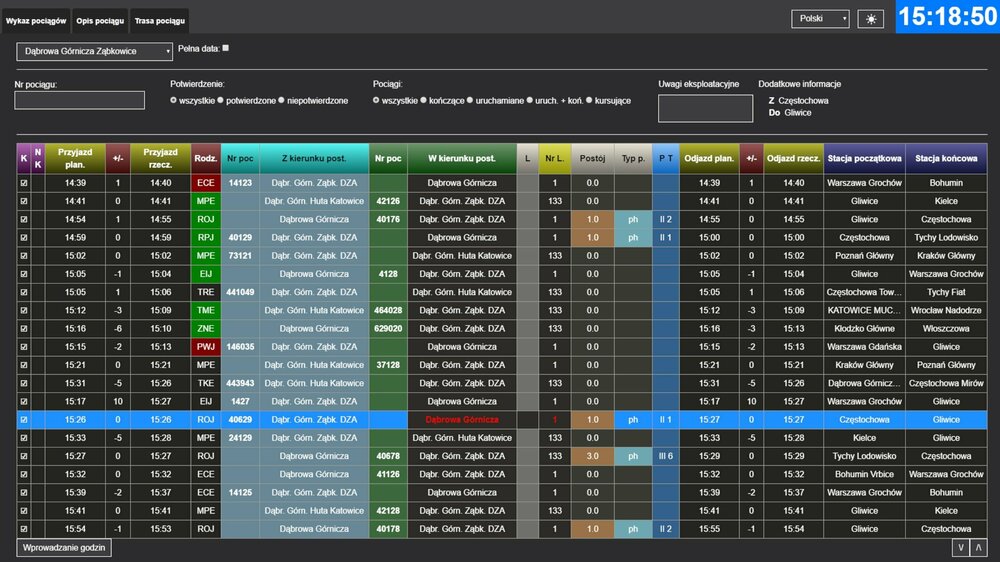Open the Dąbrowa Górnicza Ząbkowice station dropdown
The image size is (1000, 562).
(x=95, y=51)
